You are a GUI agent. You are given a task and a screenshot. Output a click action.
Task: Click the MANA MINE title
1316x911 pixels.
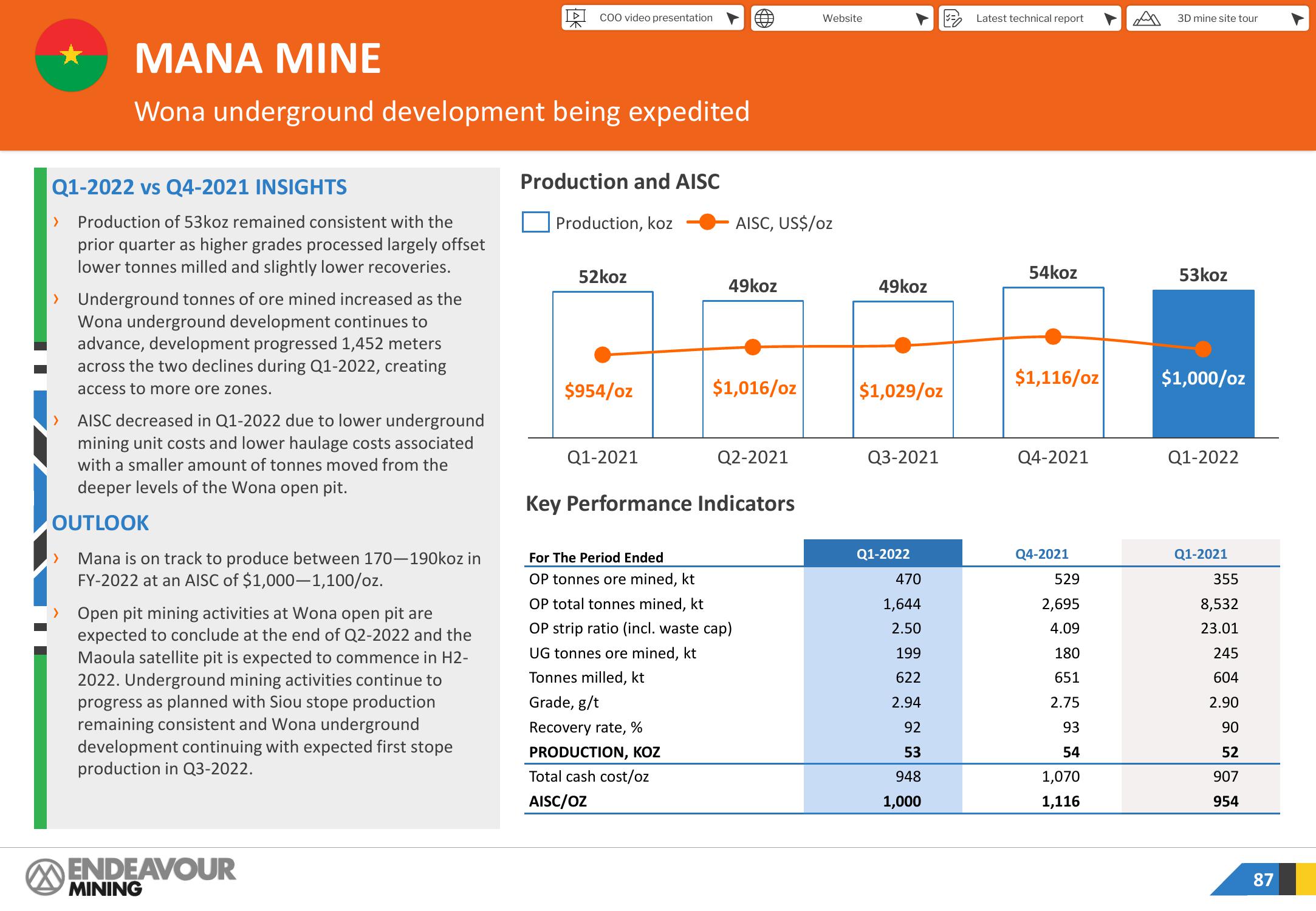258,59
